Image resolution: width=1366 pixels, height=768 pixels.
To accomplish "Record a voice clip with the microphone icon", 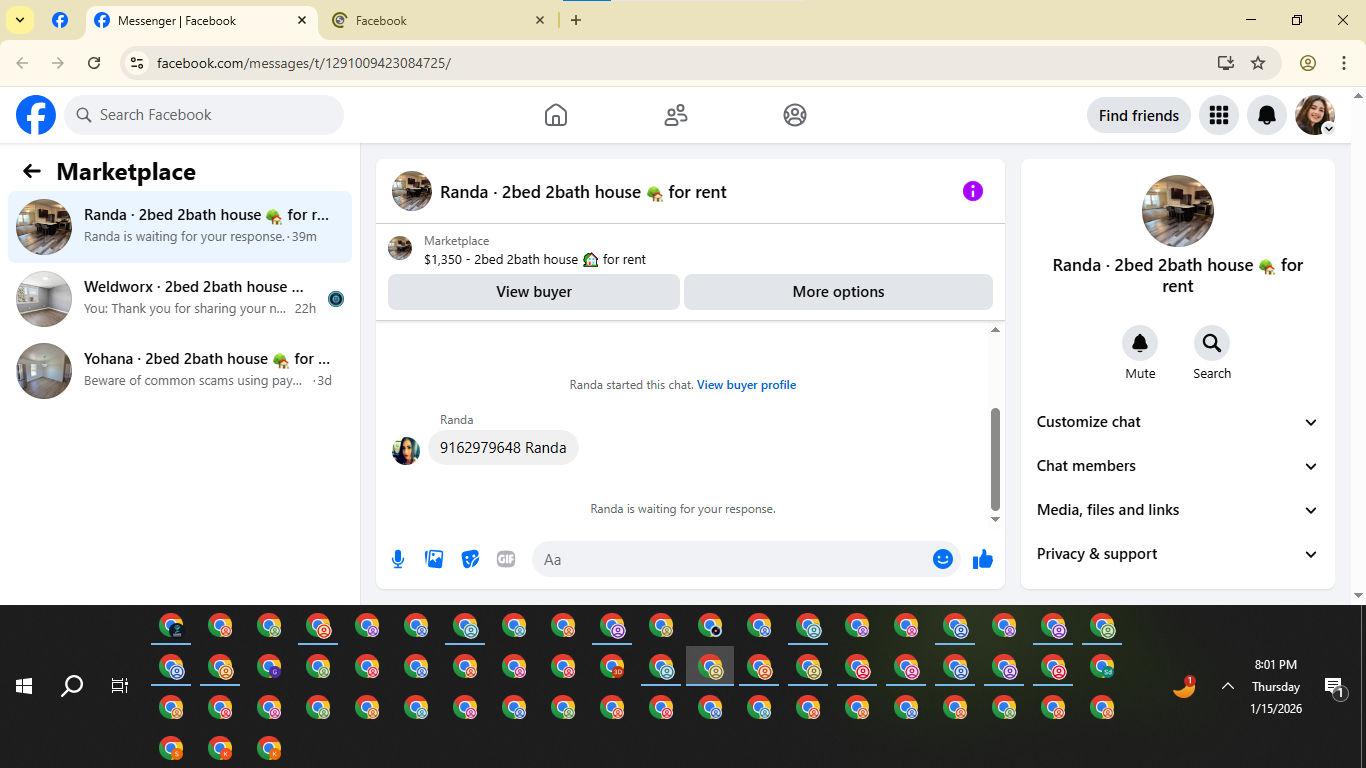I will click(398, 559).
